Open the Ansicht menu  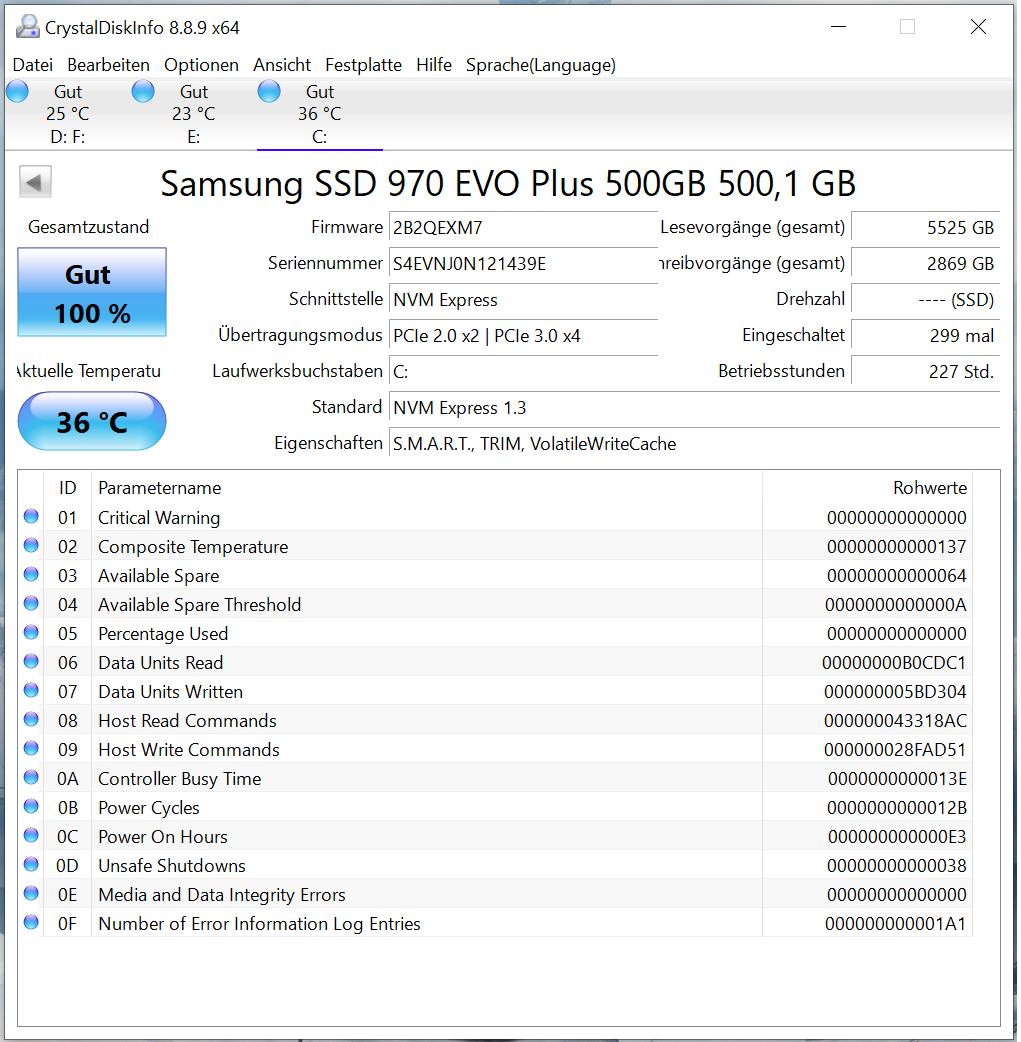(x=282, y=65)
